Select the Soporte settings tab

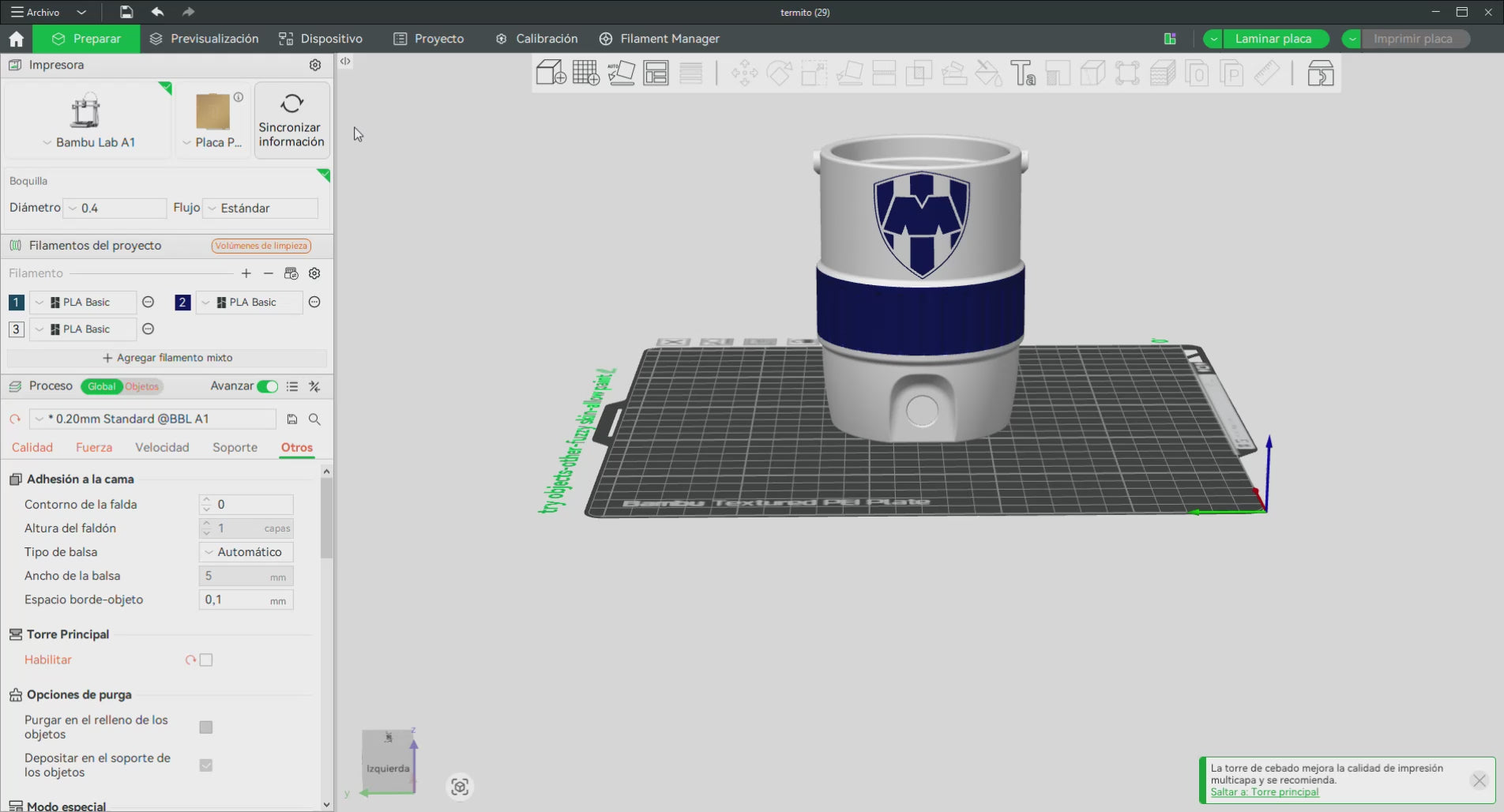click(x=235, y=447)
